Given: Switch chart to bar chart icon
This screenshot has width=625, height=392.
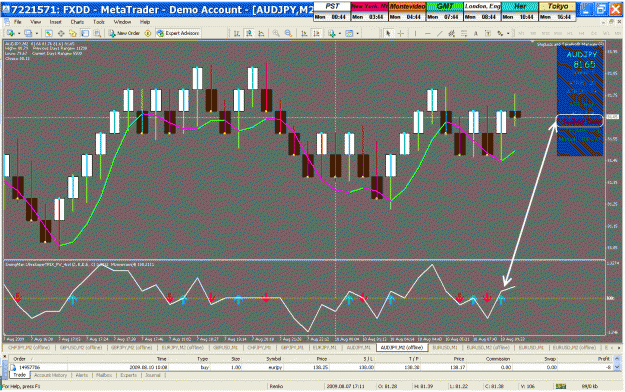Looking at the screenshot, I should (x=236, y=33).
